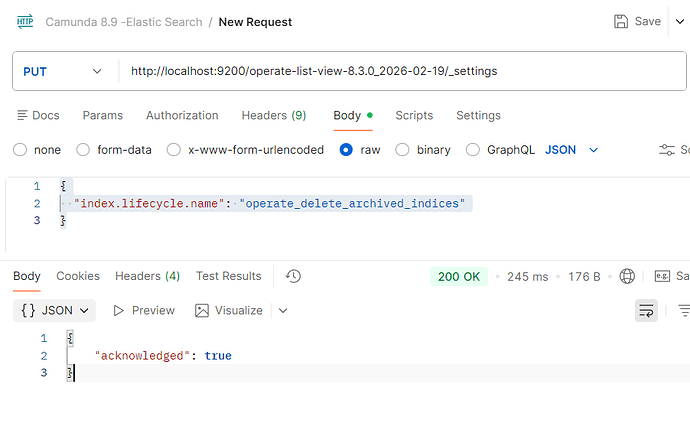Image resolution: width=690 pixels, height=423 pixels.
Task: Toggle word wrap in response
Action: coord(647,311)
